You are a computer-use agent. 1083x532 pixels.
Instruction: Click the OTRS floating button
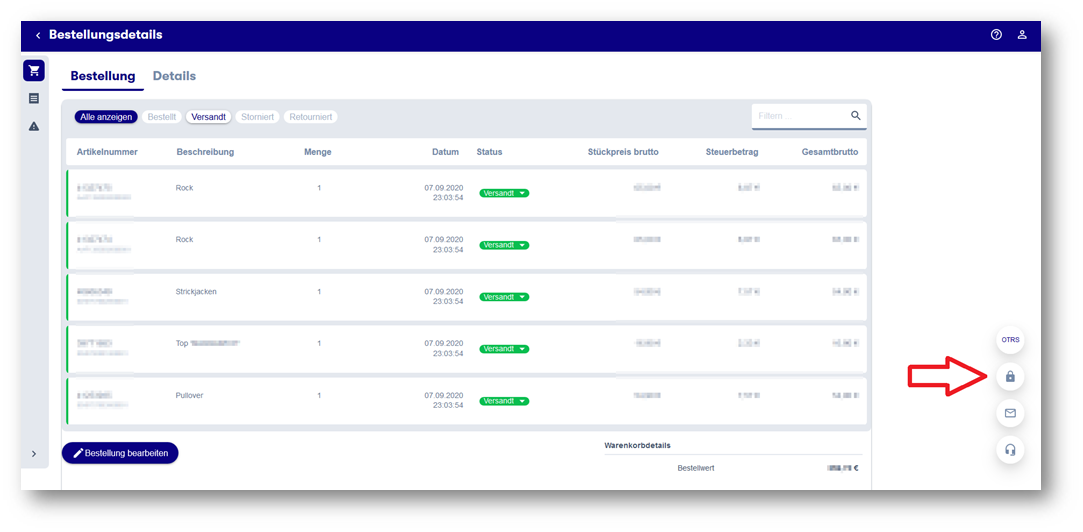click(1010, 340)
